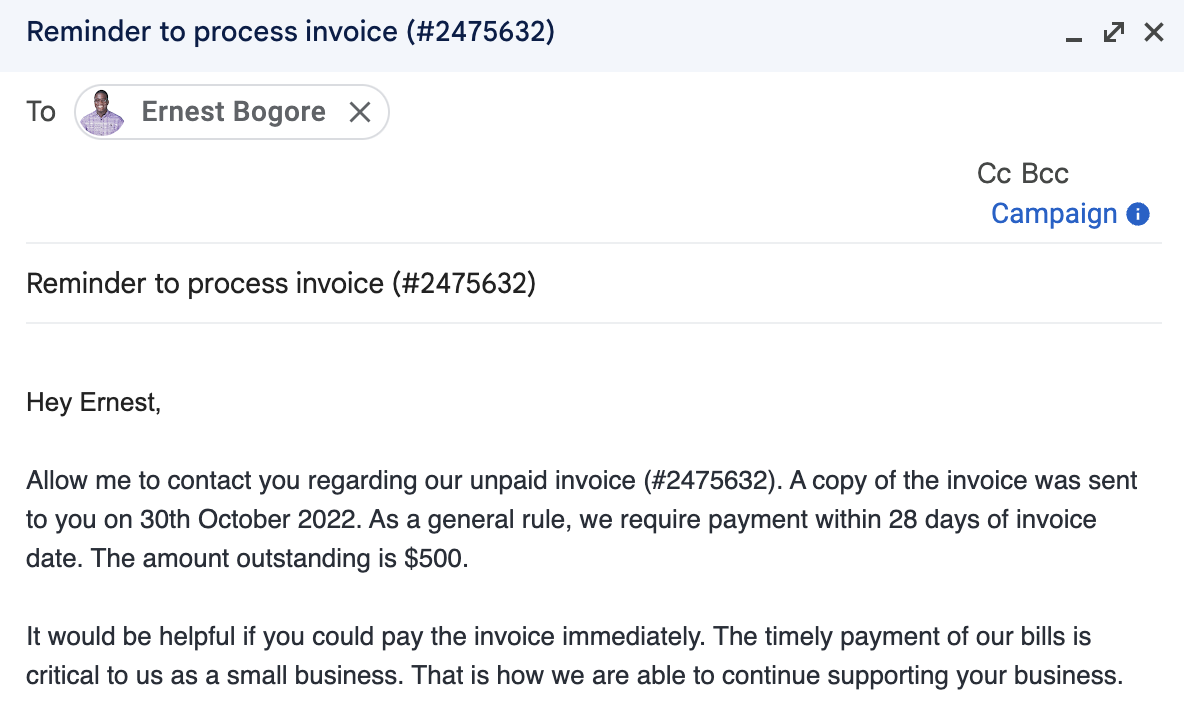Image resolution: width=1184 pixels, height=724 pixels.
Task: Click paragraph starting "Allow me to contact"
Action: [581, 519]
